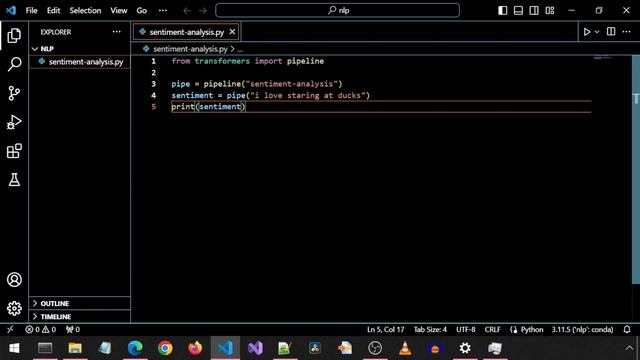This screenshot has width=640, height=360.
Task: Open the Source Control view
Action: click(14, 93)
